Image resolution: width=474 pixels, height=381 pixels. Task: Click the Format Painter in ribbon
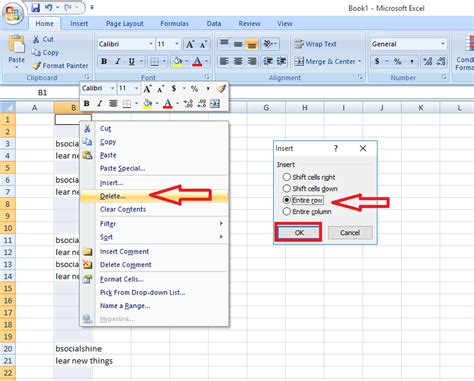pyautogui.click(x=60, y=66)
